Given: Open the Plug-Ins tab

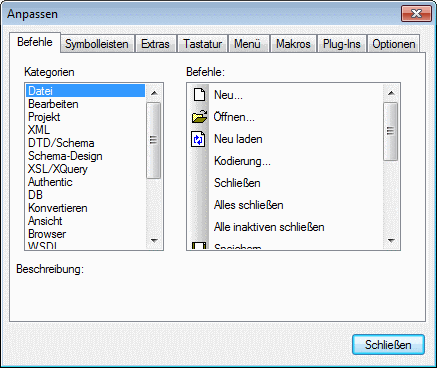Looking at the screenshot, I should [x=342, y=44].
